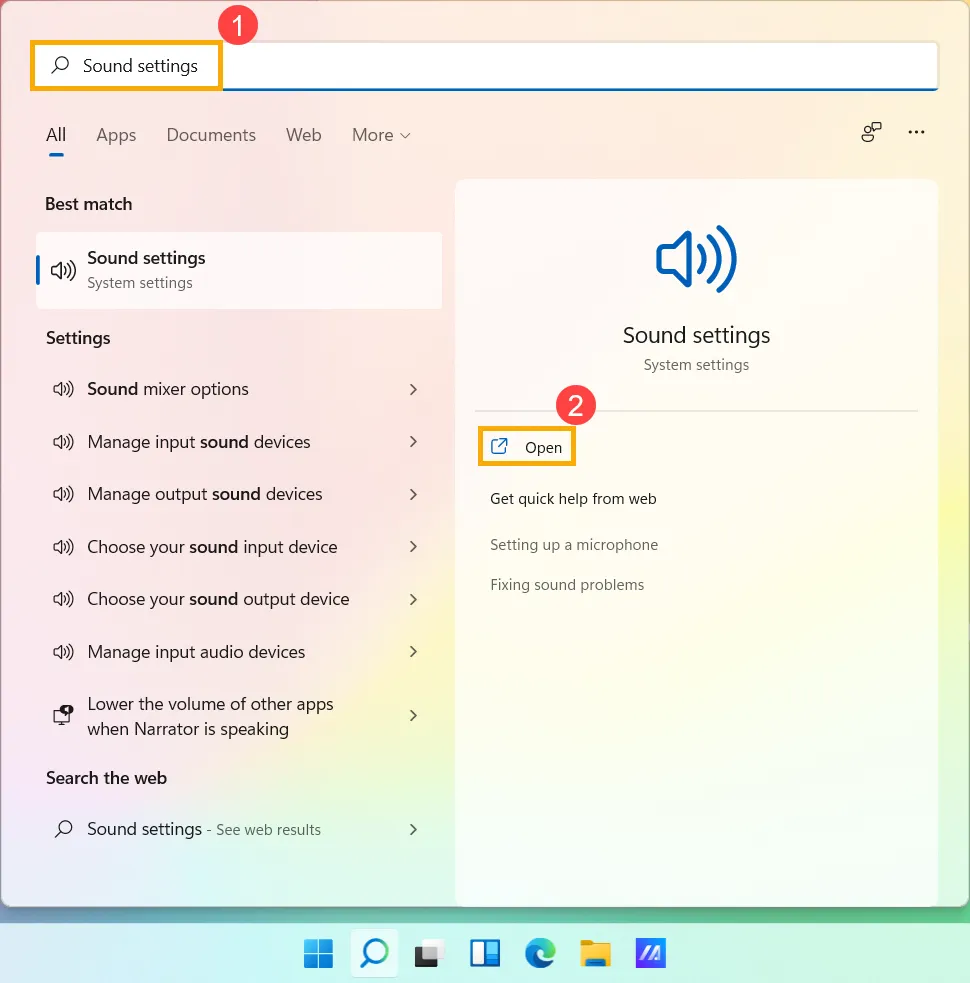970x983 pixels.
Task: Open the last pinned app on the taskbar
Action: [x=650, y=954]
